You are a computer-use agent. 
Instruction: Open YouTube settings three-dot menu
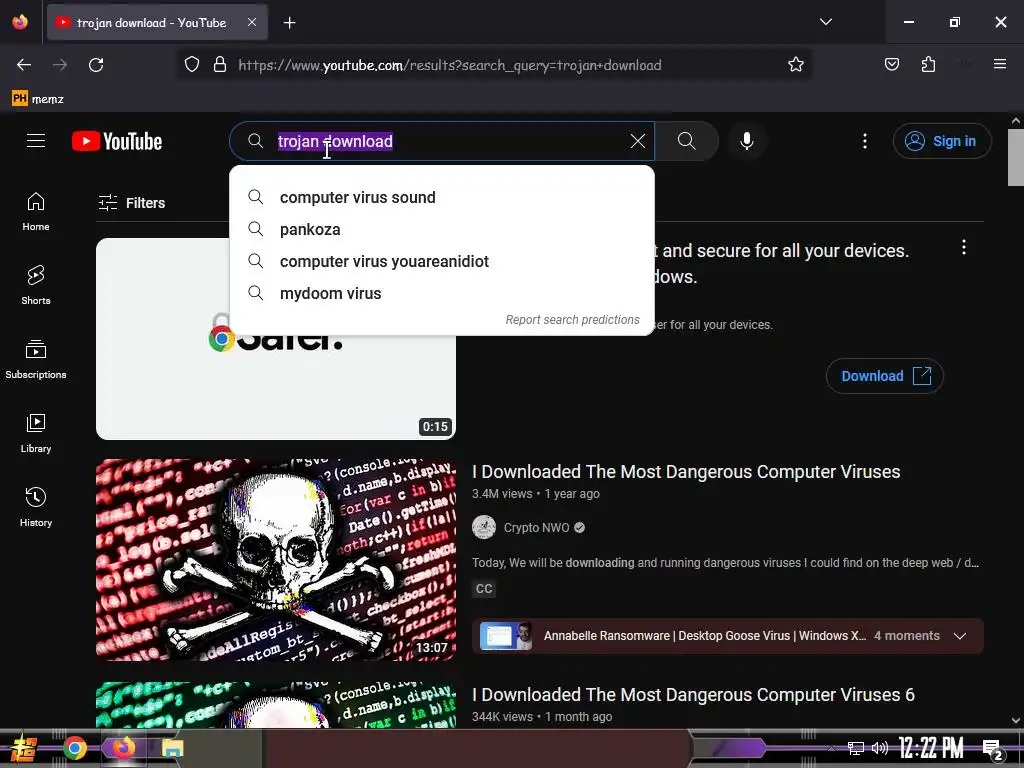coord(865,141)
